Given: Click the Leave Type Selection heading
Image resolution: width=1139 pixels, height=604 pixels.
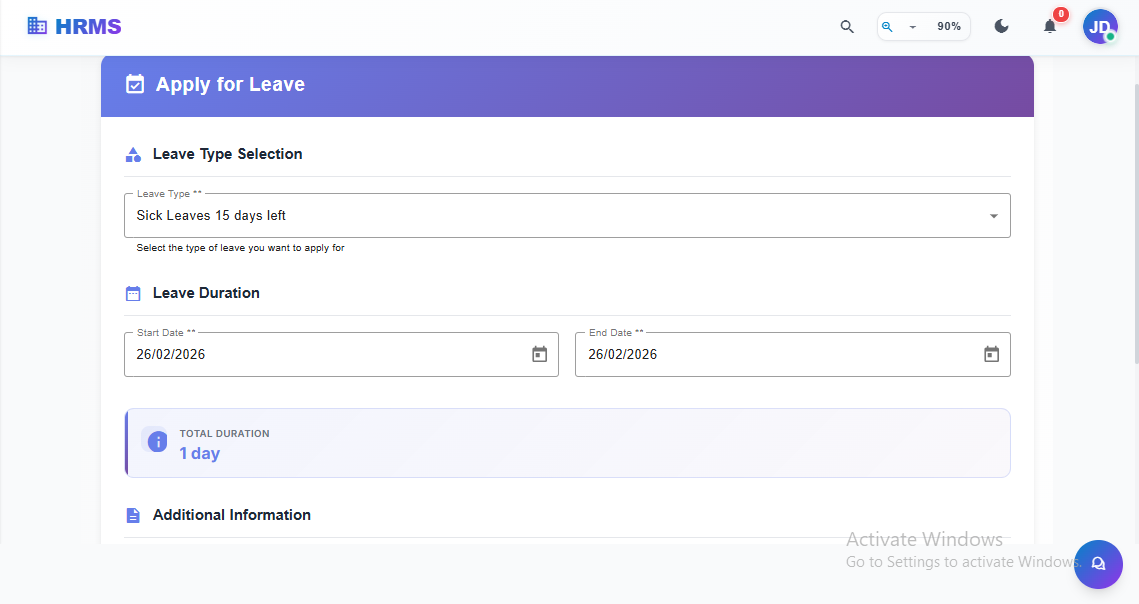Looking at the screenshot, I should click(227, 154).
